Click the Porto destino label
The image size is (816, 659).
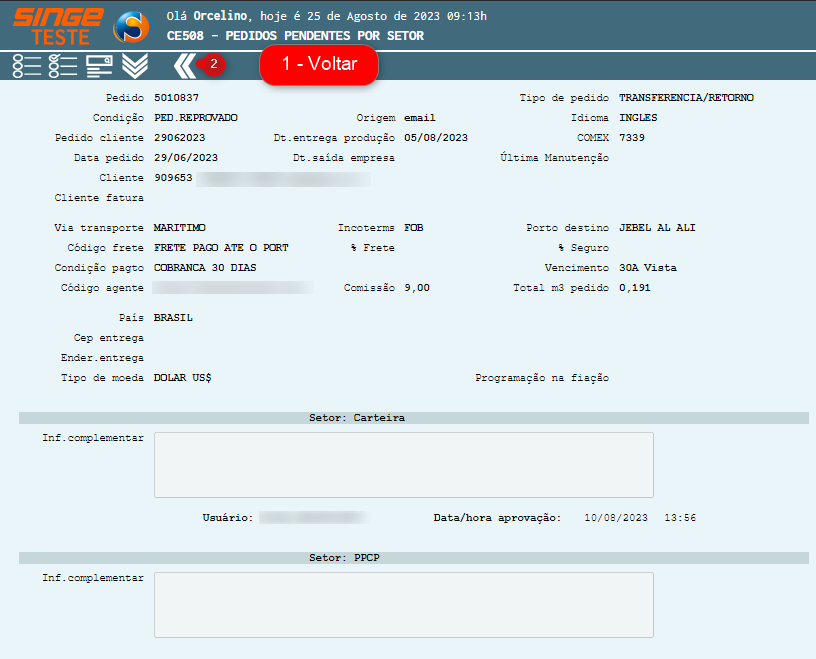(567, 228)
